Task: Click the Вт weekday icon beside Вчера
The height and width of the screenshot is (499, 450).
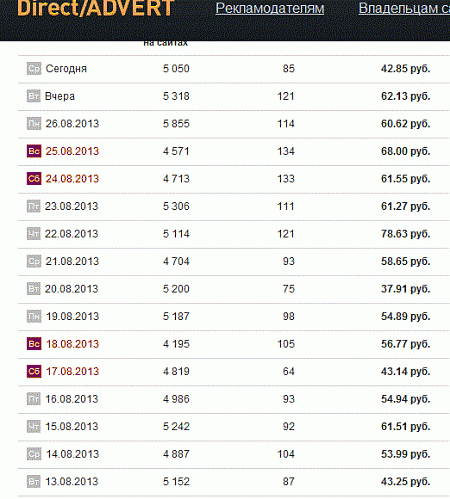Action: pyautogui.click(x=34, y=96)
